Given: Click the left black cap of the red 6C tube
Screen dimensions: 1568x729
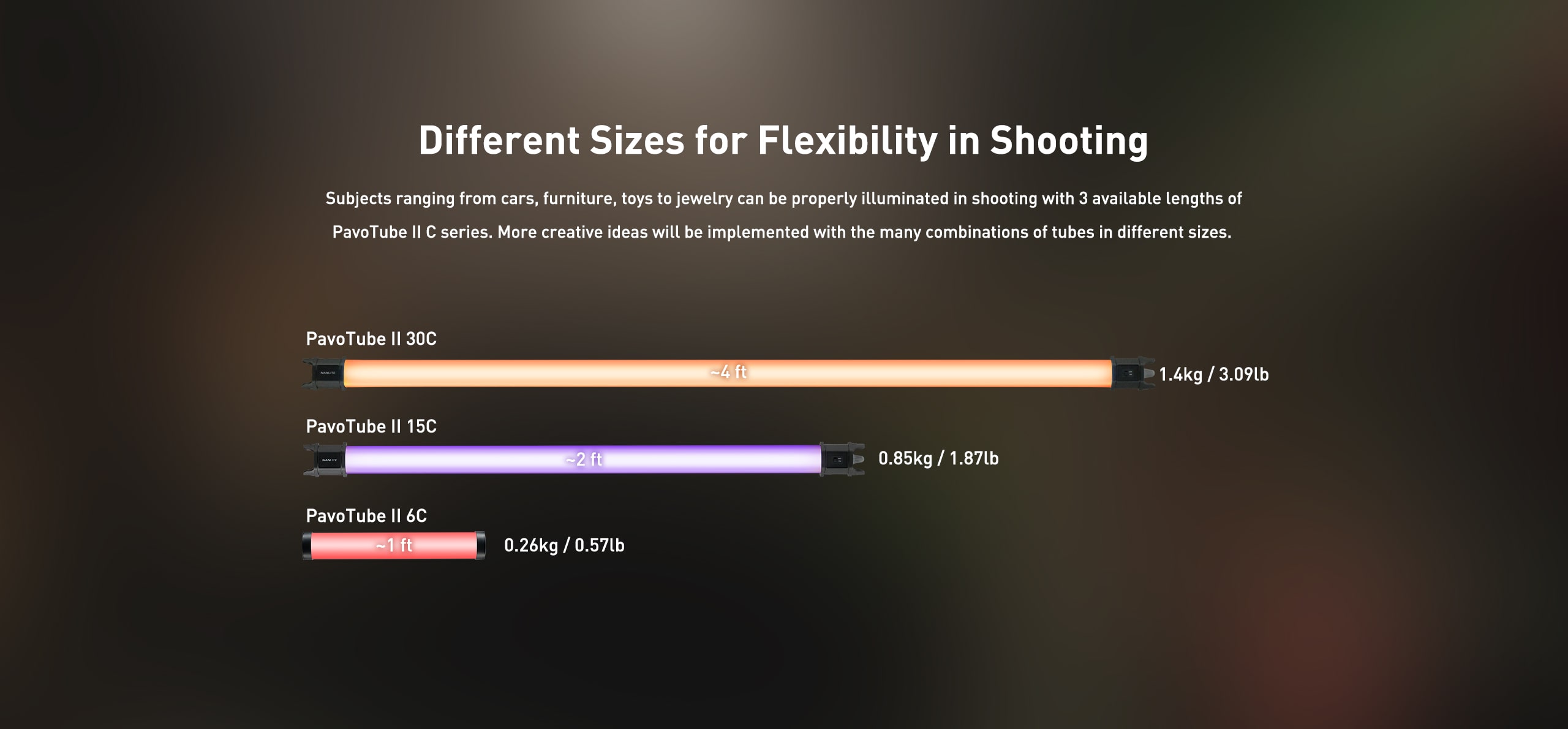Looking at the screenshot, I should [x=307, y=546].
